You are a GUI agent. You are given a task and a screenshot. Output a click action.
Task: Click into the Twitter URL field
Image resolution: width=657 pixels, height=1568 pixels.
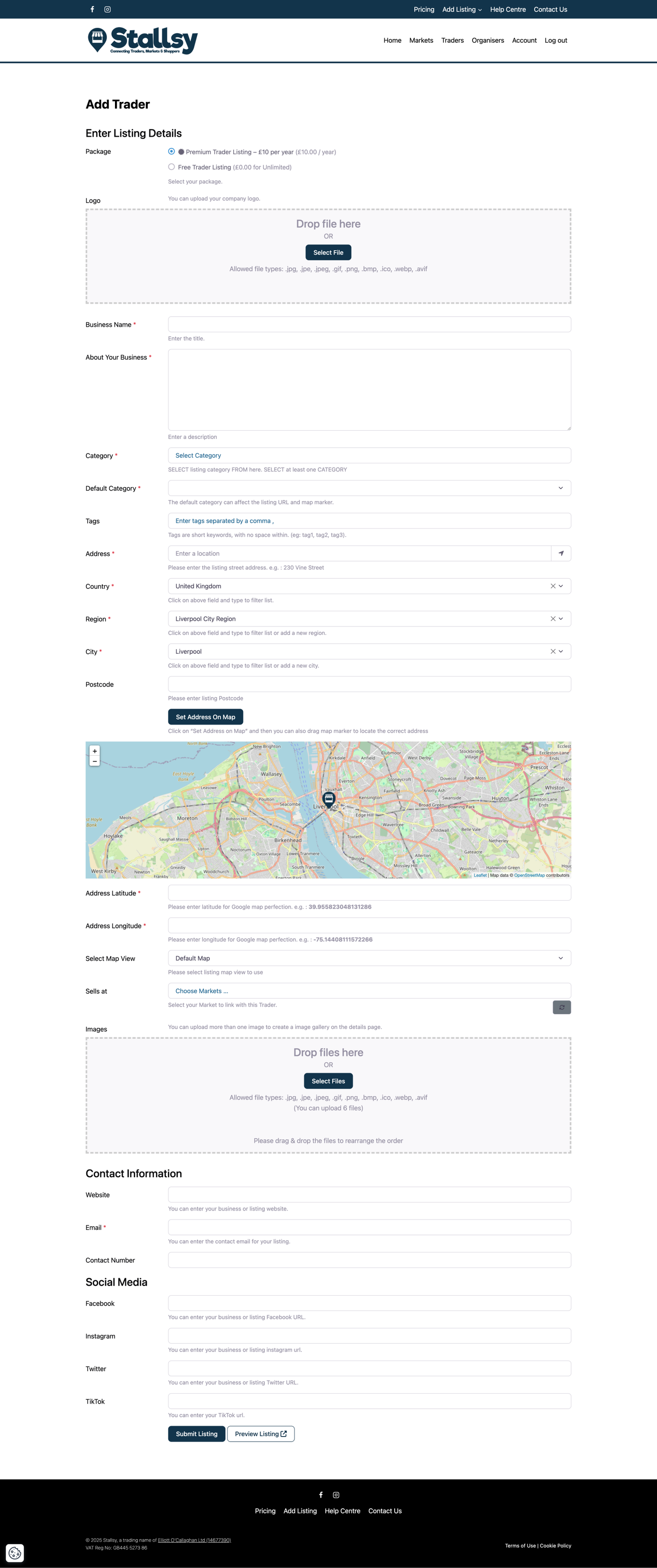369,1369
